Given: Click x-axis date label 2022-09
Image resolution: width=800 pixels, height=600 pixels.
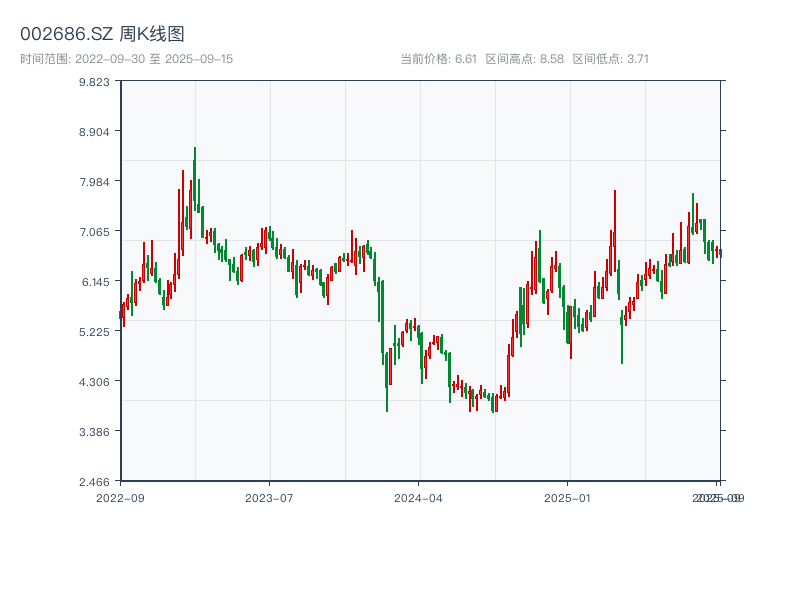Looking at the screenshot, I should 120,498.
